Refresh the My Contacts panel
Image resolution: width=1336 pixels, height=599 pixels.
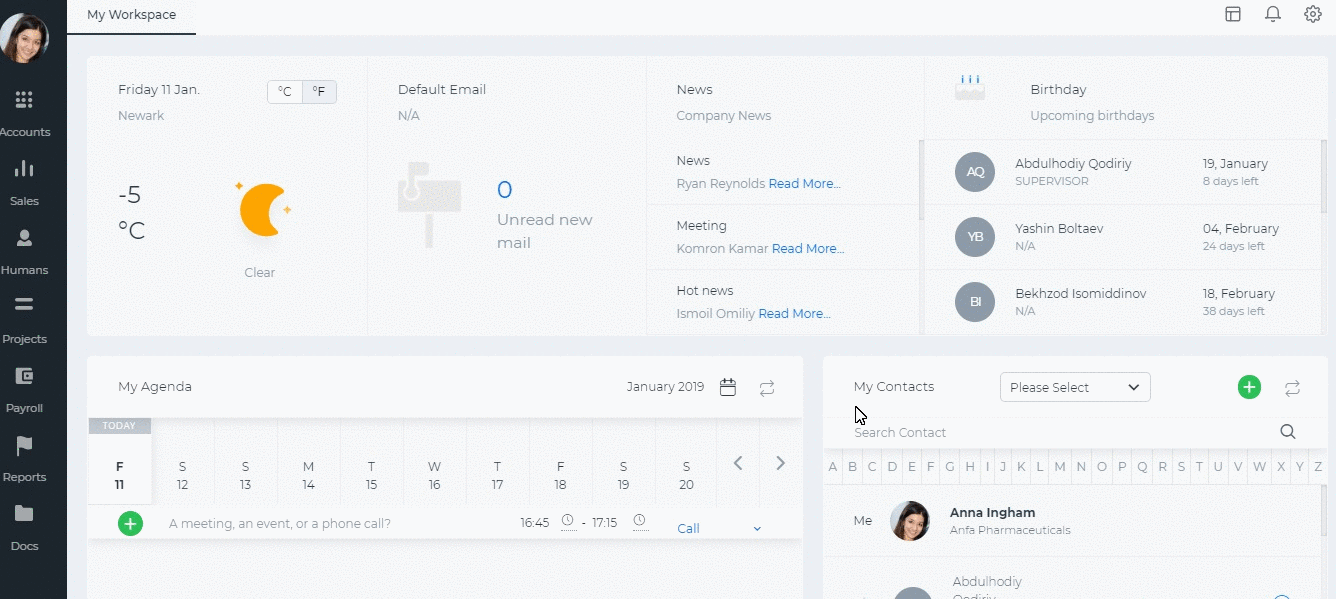[1292, 388]
